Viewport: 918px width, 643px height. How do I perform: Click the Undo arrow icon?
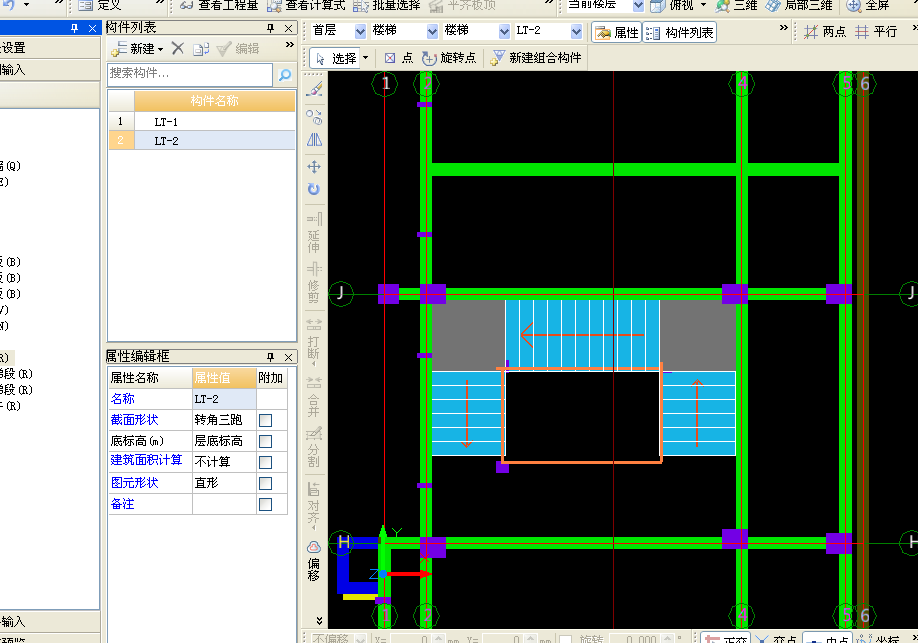[8, 4]
